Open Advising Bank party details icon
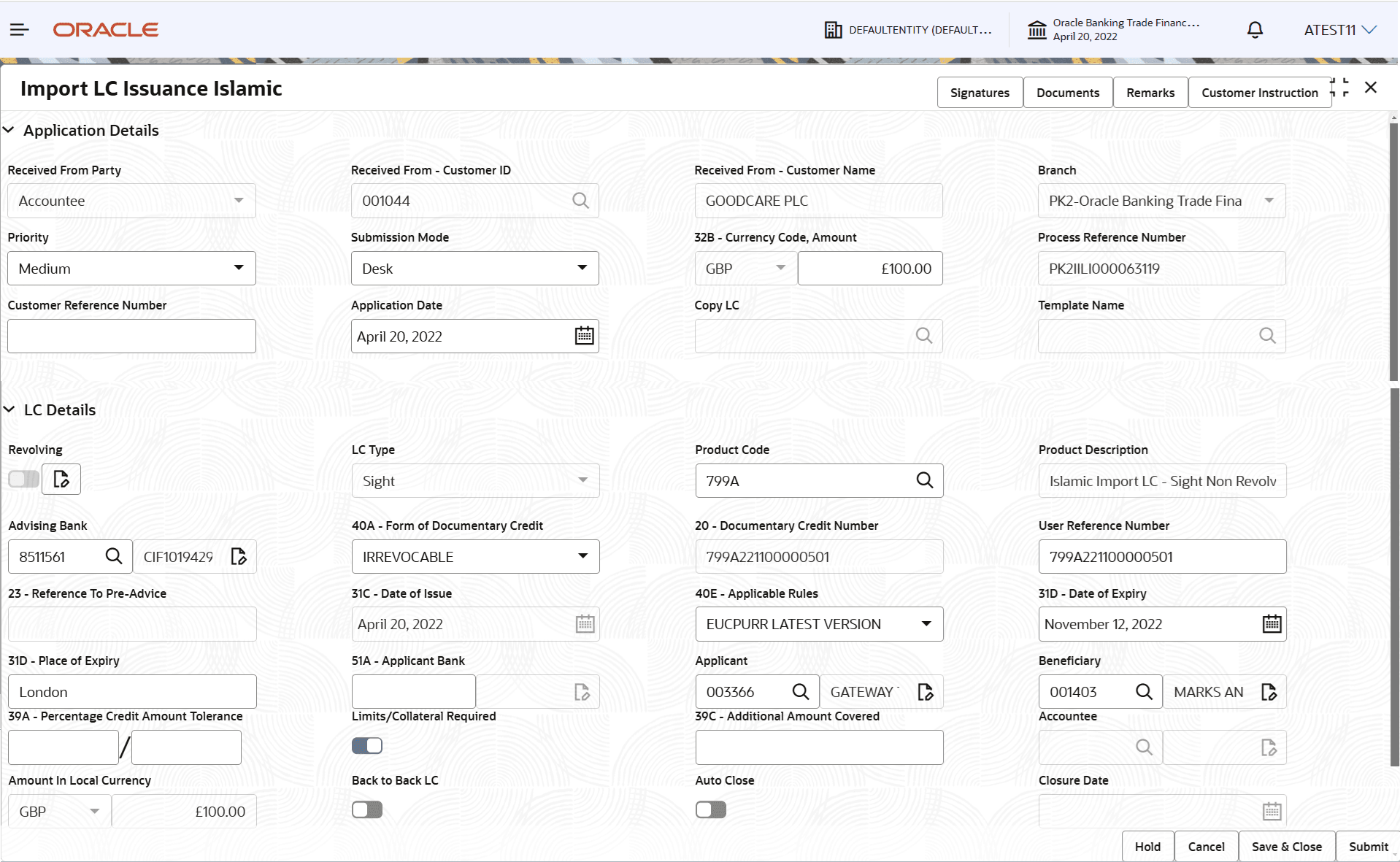Image resolution: width=1400 pixels, height=862 pixels. [239, 556]
